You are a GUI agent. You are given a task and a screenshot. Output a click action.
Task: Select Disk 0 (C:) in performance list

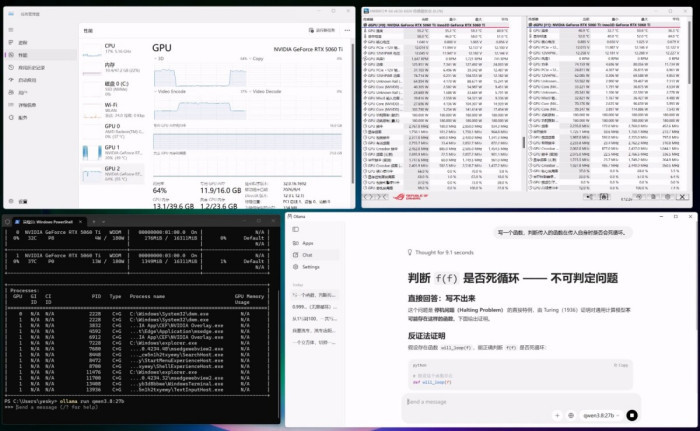click(113, 88)
